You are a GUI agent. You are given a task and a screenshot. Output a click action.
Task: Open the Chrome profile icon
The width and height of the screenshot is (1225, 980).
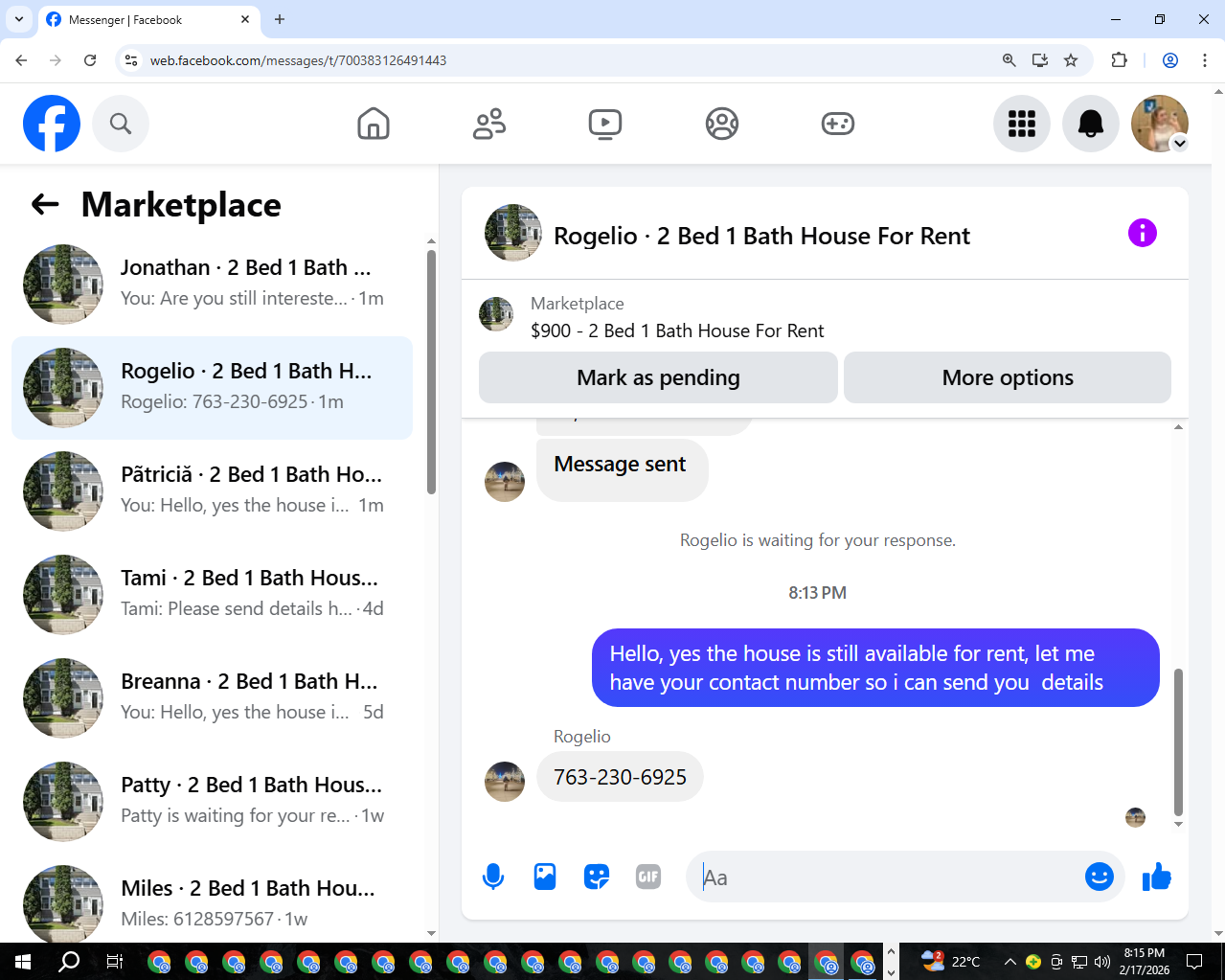(x=1170, y=60)
